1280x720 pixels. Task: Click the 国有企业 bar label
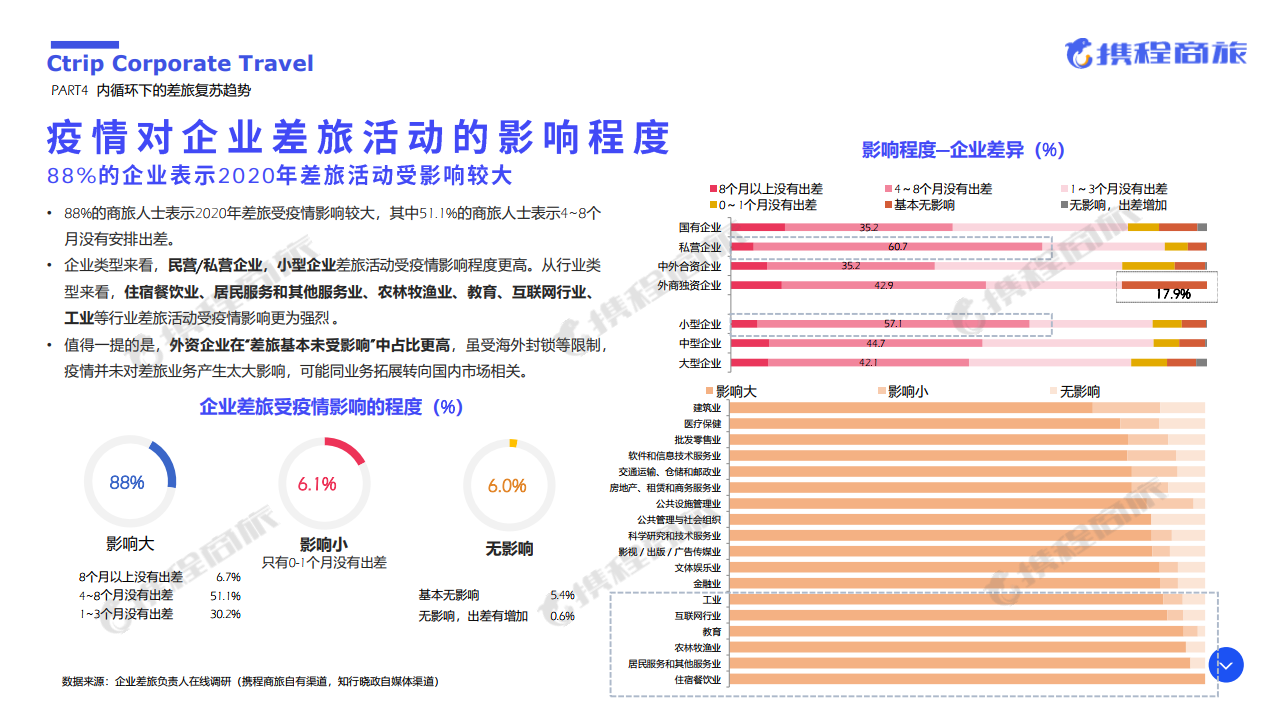(x=700, y=228)
